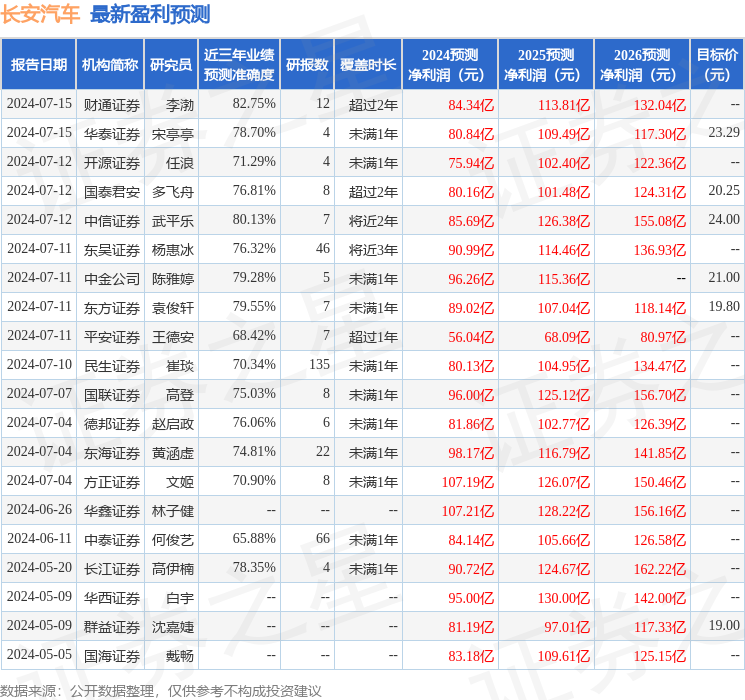This screenshot has height=700, width=745.
Task: Click the 数据来源 footnote text
Action: 161,690
